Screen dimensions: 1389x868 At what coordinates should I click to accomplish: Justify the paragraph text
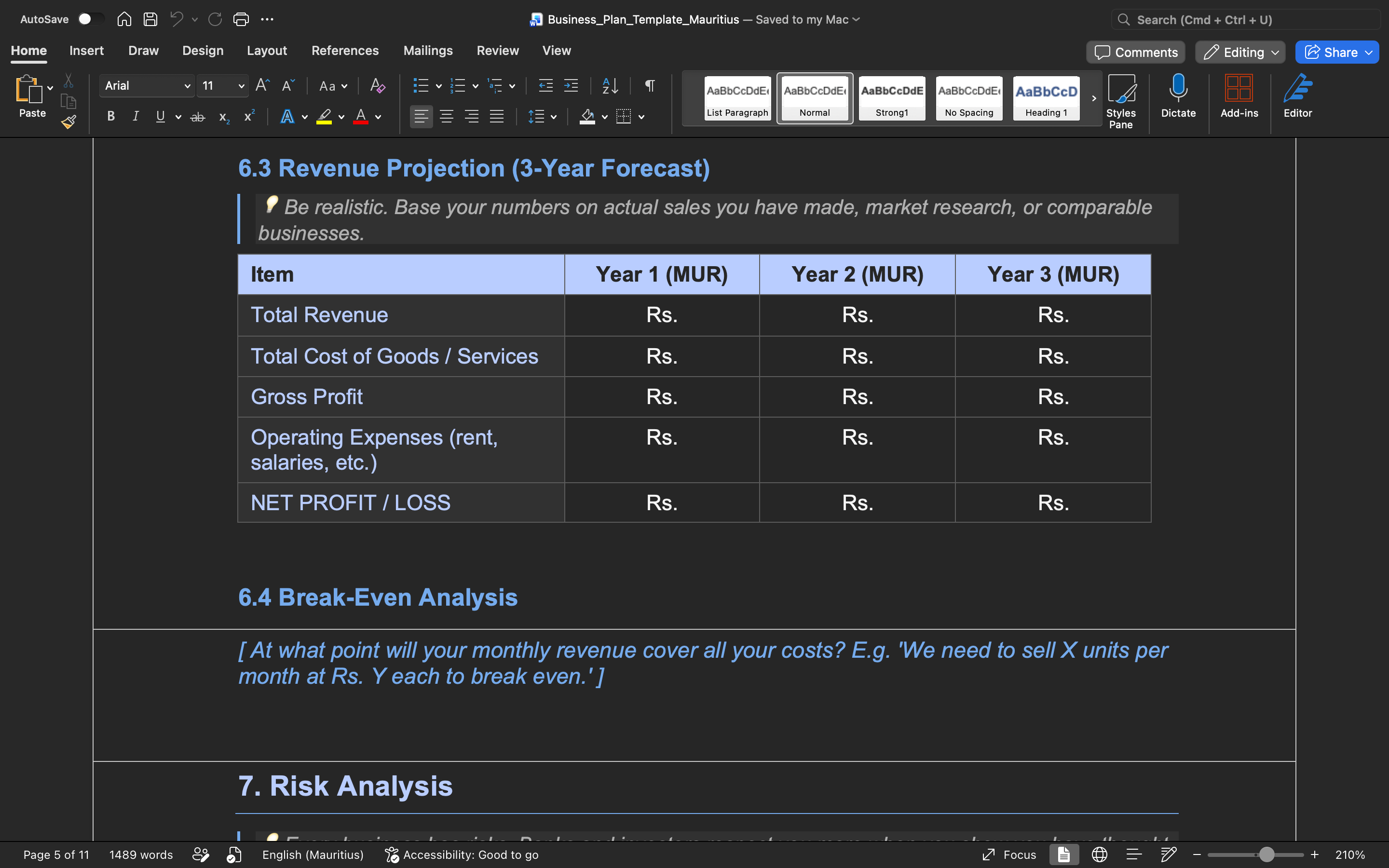497,117
